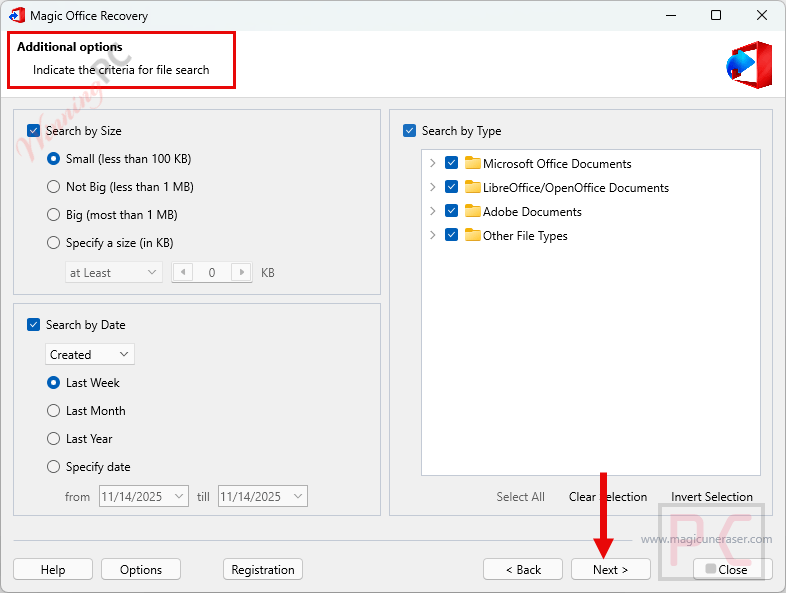This screenshot has height=593, width=786.
Task: Open the Created date type dropdown
Action: tap(90, 354)
